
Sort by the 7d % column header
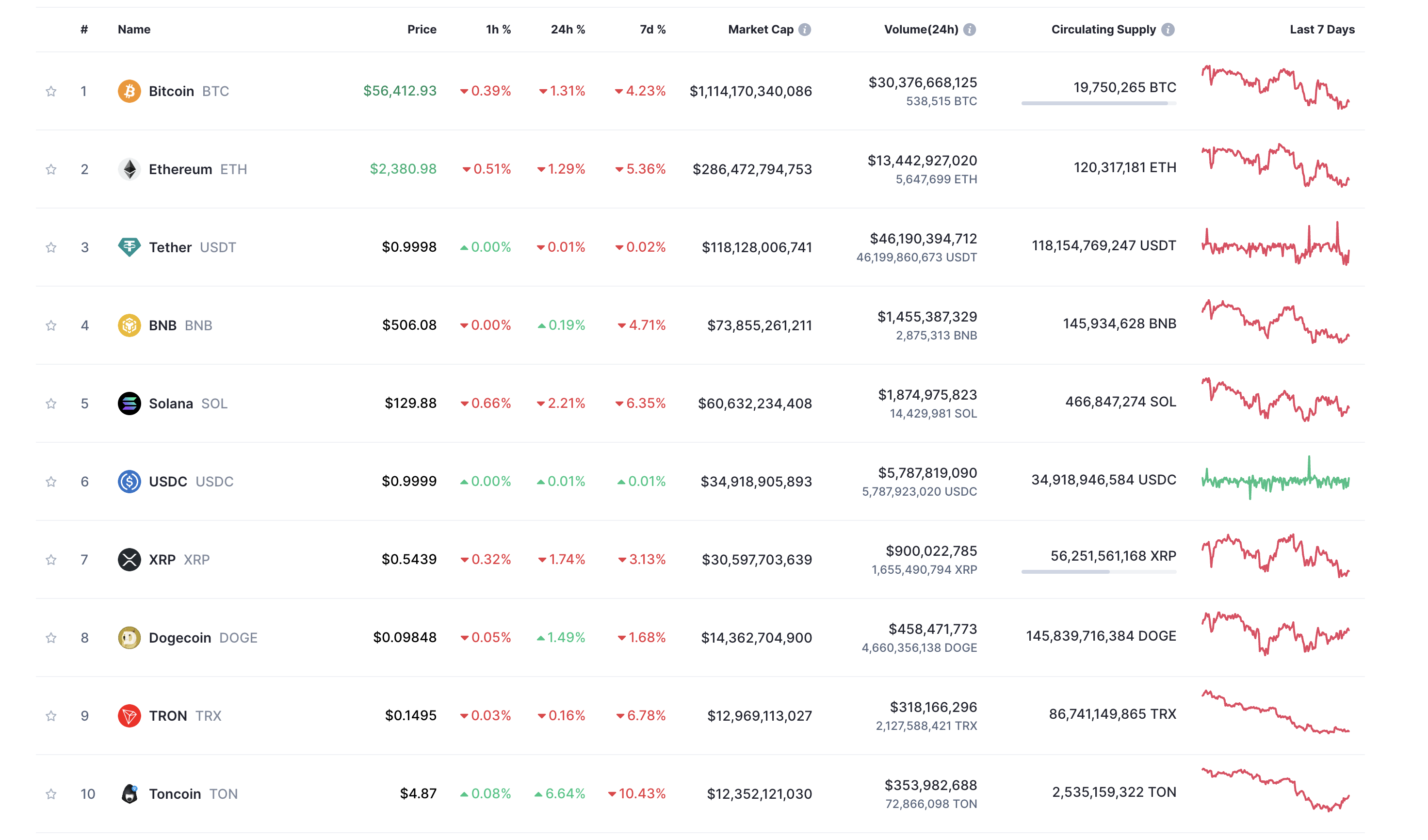pos(652,30)
